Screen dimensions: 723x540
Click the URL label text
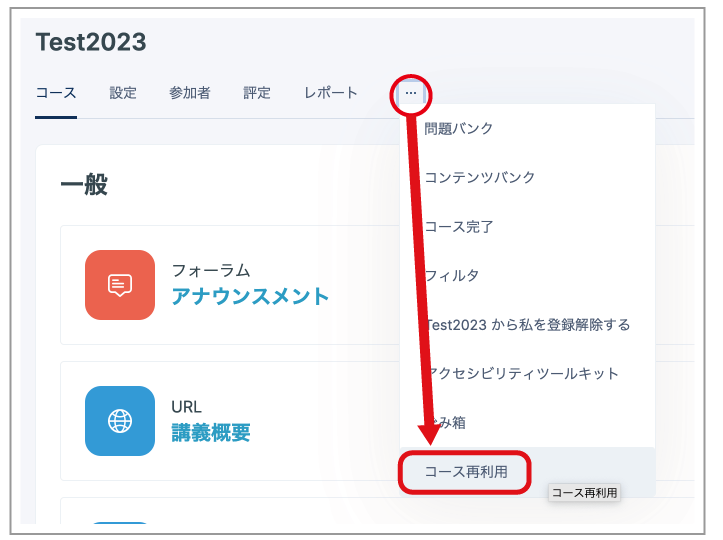pyautogui.click(x=186, y=407)
